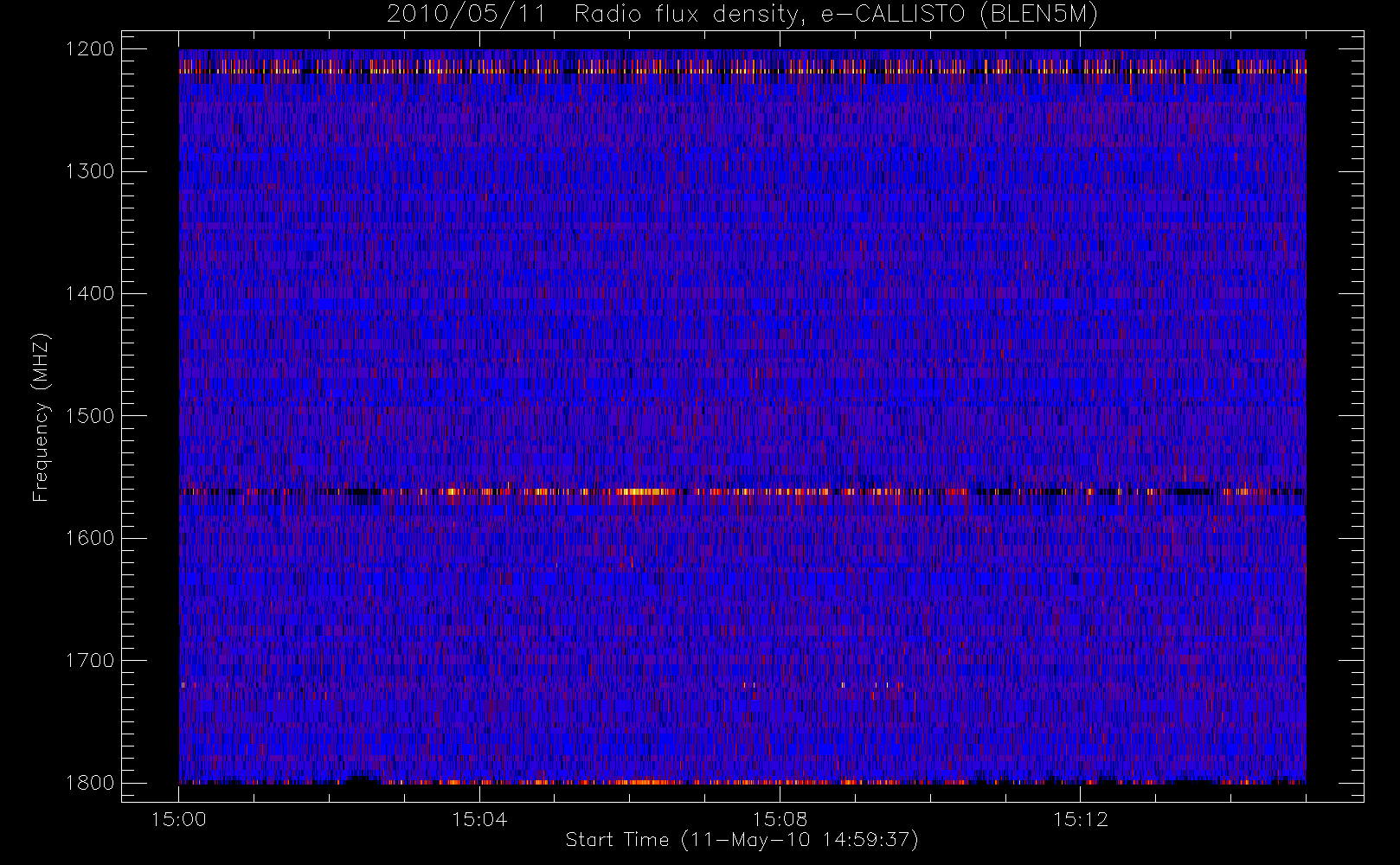The image size is (1400, 865).
Task: Select the 1700 frequency tick label
Action: [90, 660]
